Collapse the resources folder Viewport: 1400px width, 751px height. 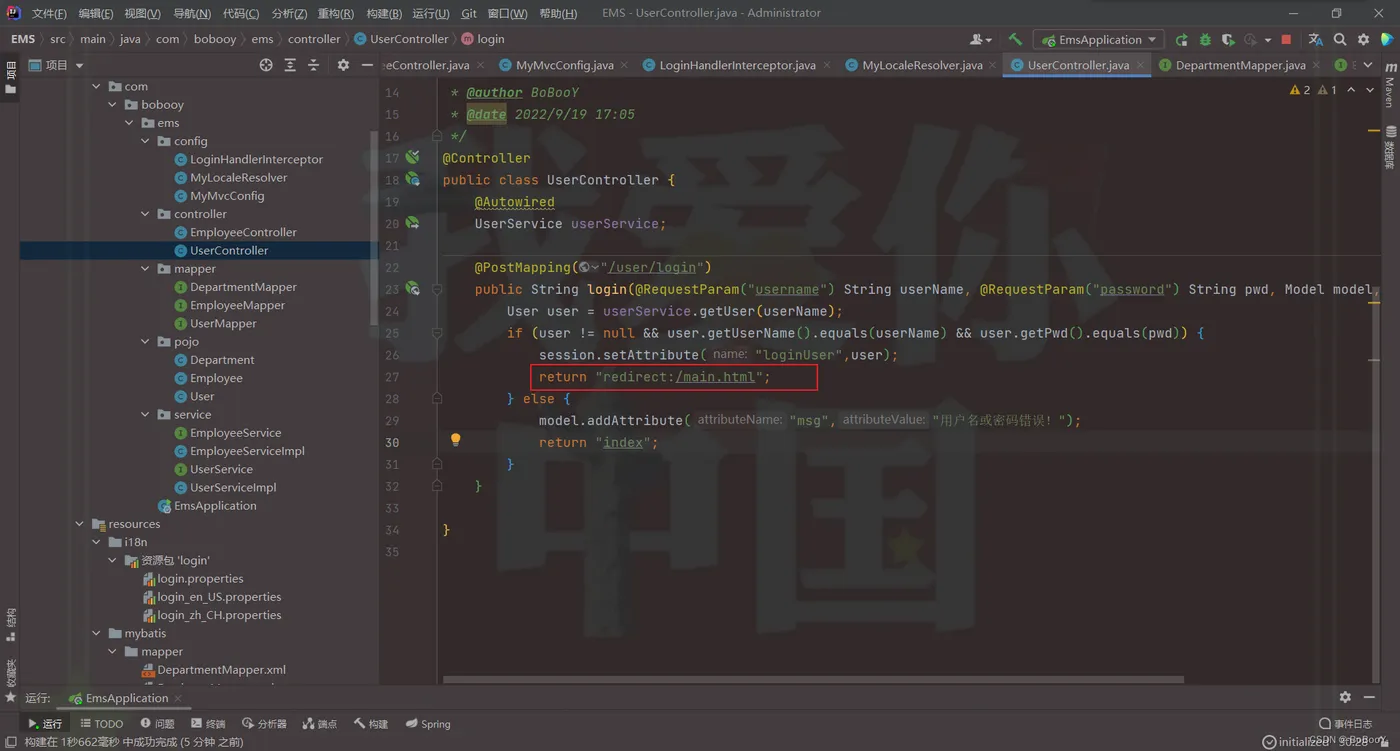point(80,524)
